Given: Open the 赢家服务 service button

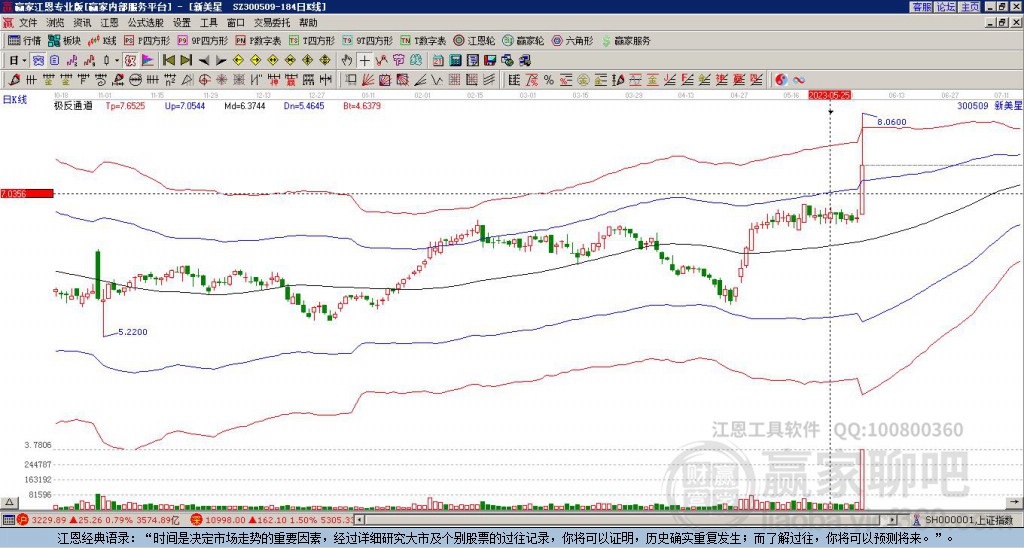Looking at the screenshot, I should pyautogui.click(x=626, y=40).
